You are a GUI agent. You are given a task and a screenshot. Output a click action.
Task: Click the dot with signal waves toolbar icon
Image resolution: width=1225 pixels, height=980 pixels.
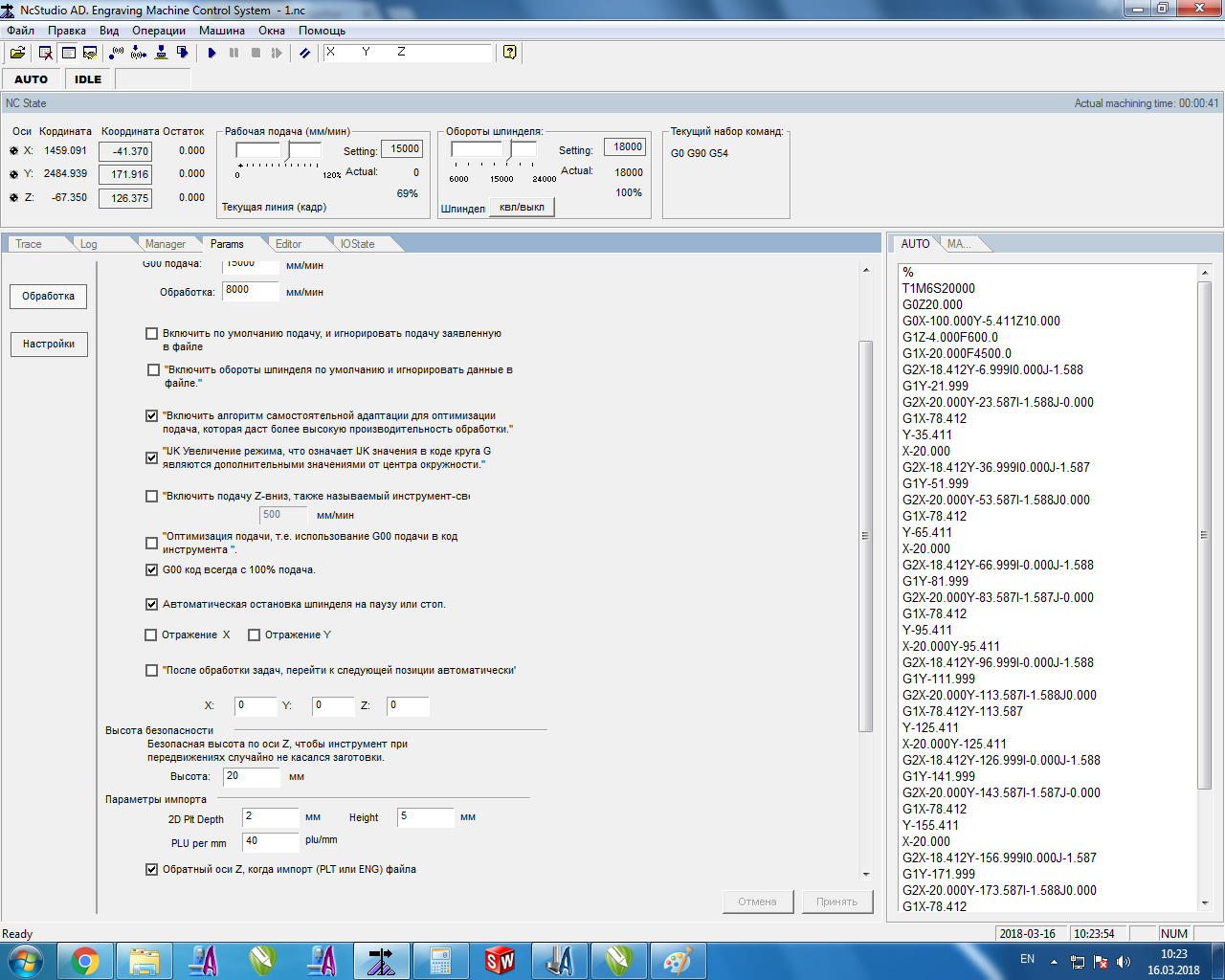pyautogui.click(x=117, y=53)
